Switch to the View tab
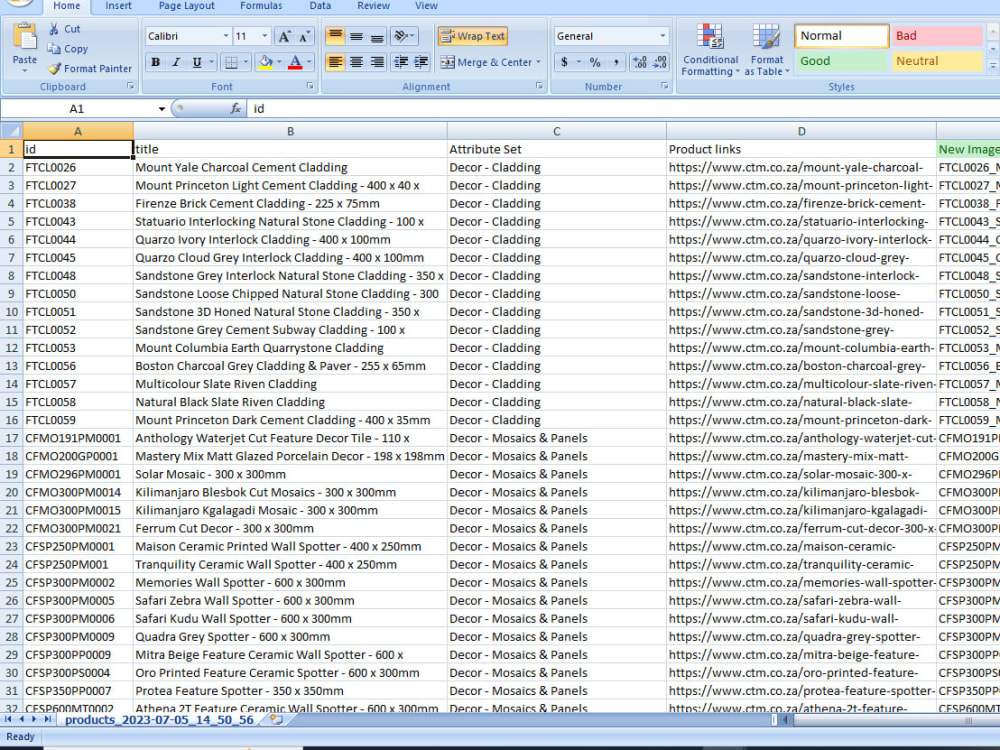1000x750 pixels. pyautogui.click(x=426, y=6)
